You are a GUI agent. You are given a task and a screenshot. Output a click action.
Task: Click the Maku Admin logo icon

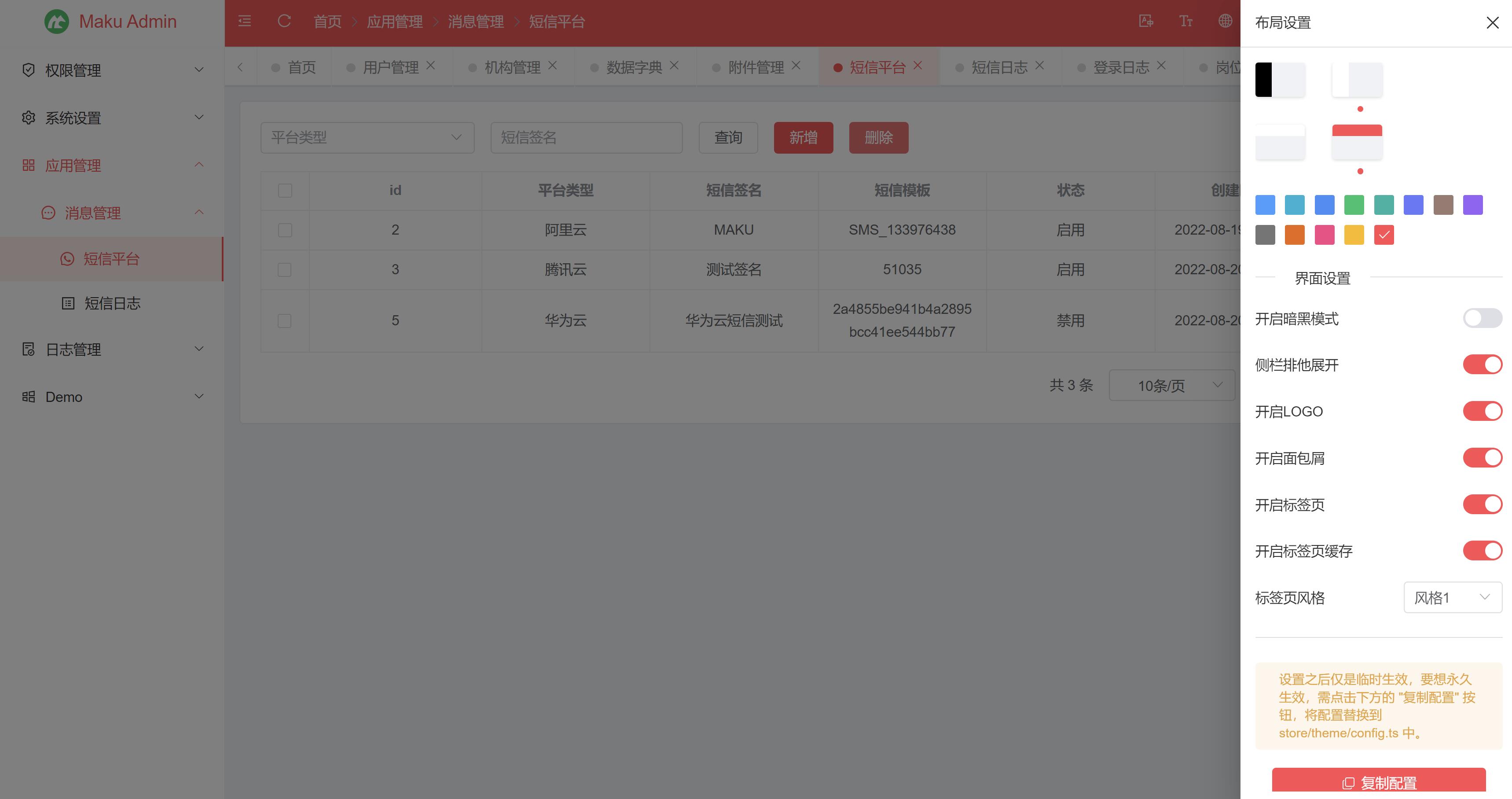[57, 22]
